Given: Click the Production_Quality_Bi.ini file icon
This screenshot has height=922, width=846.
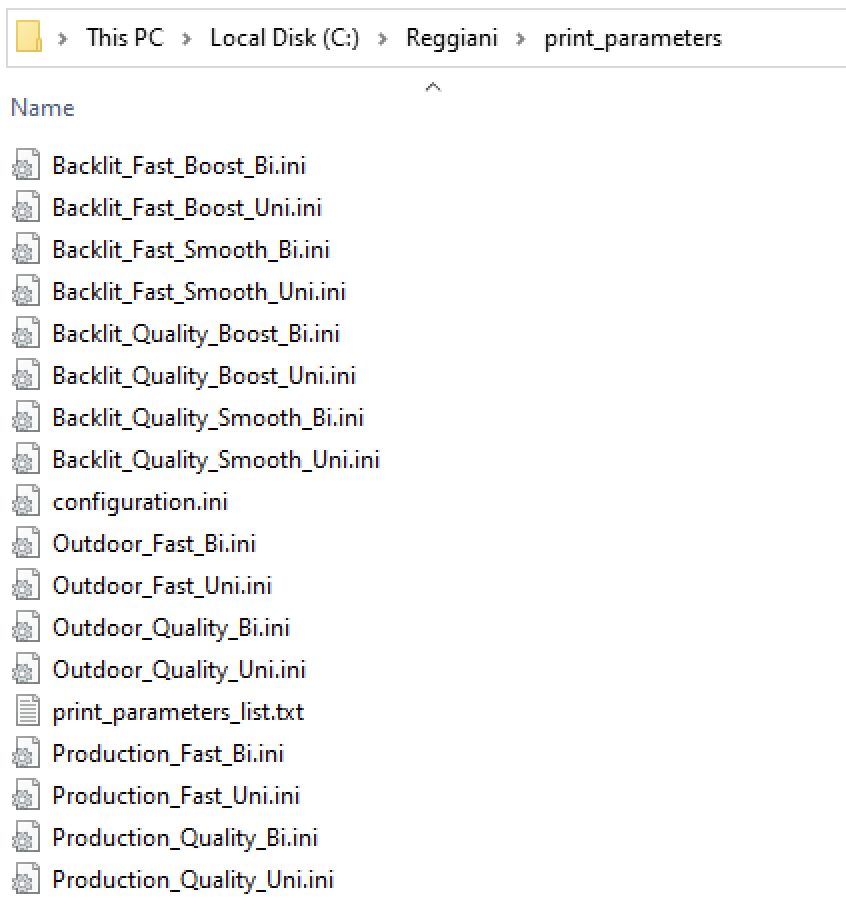Looking at the screenshot, I should [26, 838].
